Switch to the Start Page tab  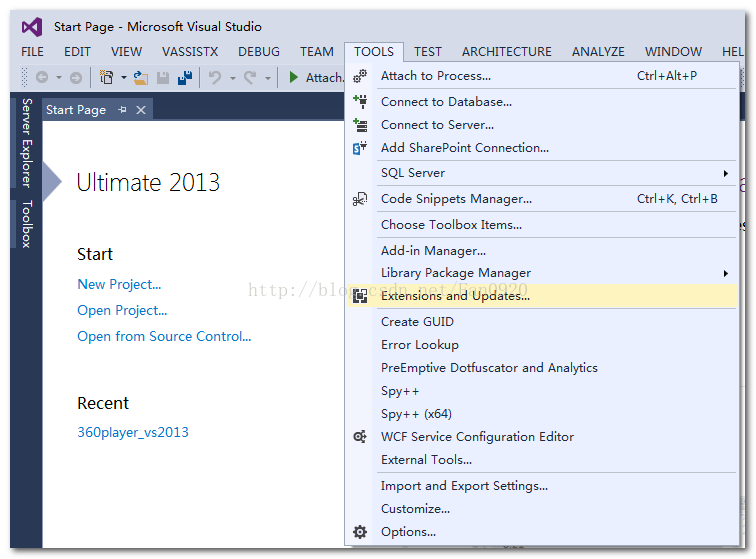point(76,110)
